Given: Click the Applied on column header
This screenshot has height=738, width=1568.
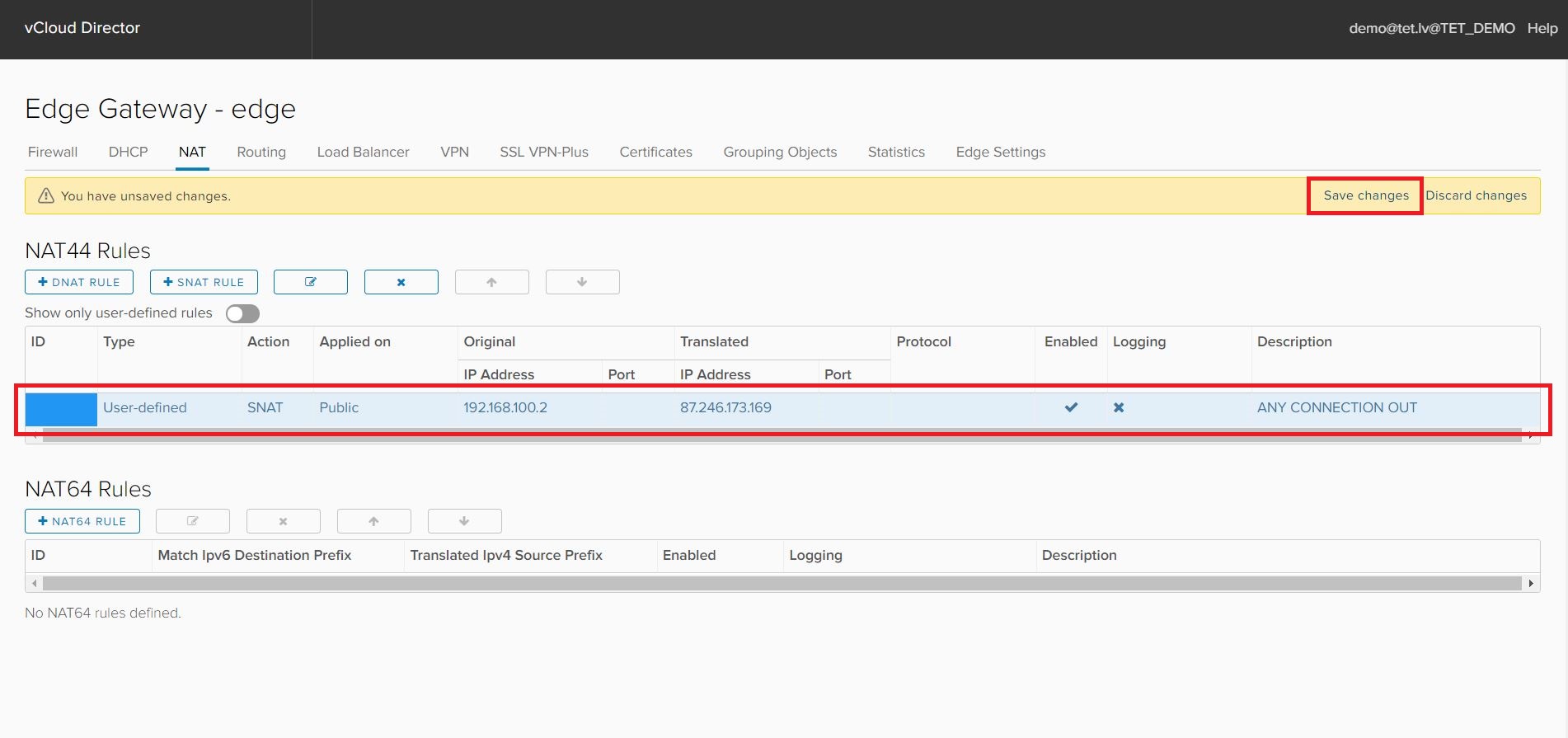Looking at the screenshot, I should coord(354,341).
